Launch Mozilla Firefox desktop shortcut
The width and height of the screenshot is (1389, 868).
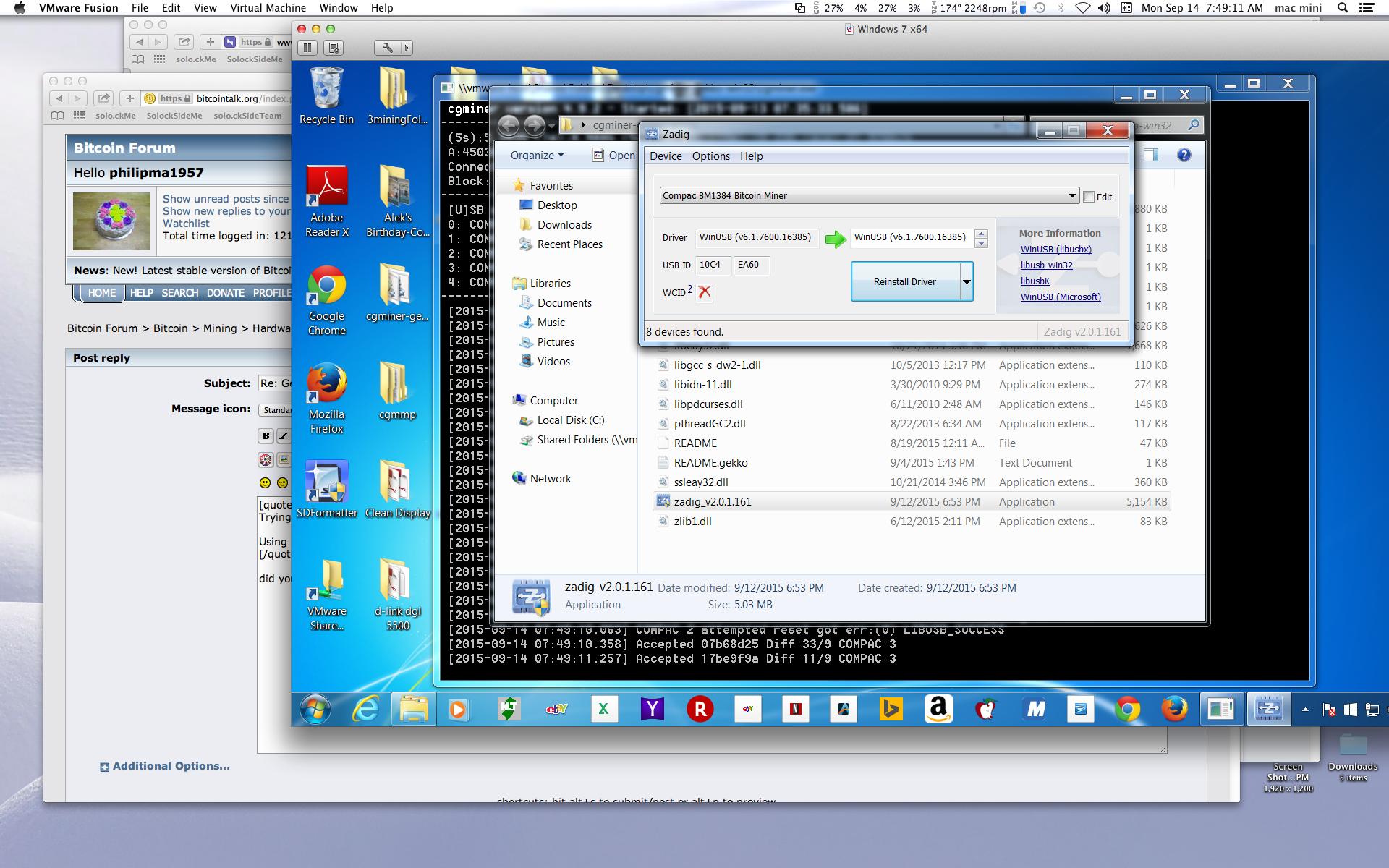click(326, 398)
